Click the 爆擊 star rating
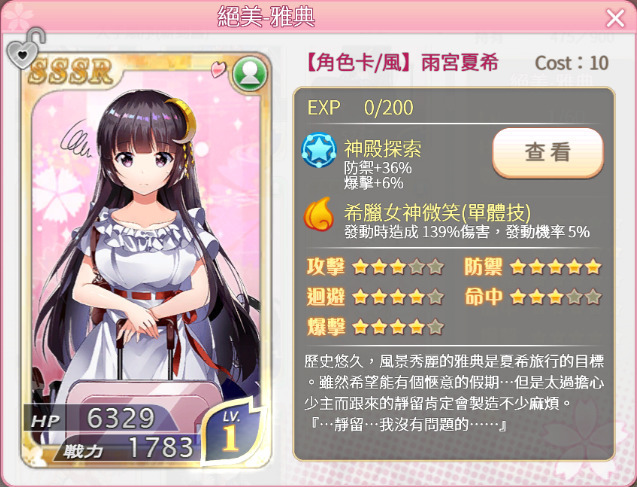The image size is (637, 487). pyautogui.click(x=398, y=327)
